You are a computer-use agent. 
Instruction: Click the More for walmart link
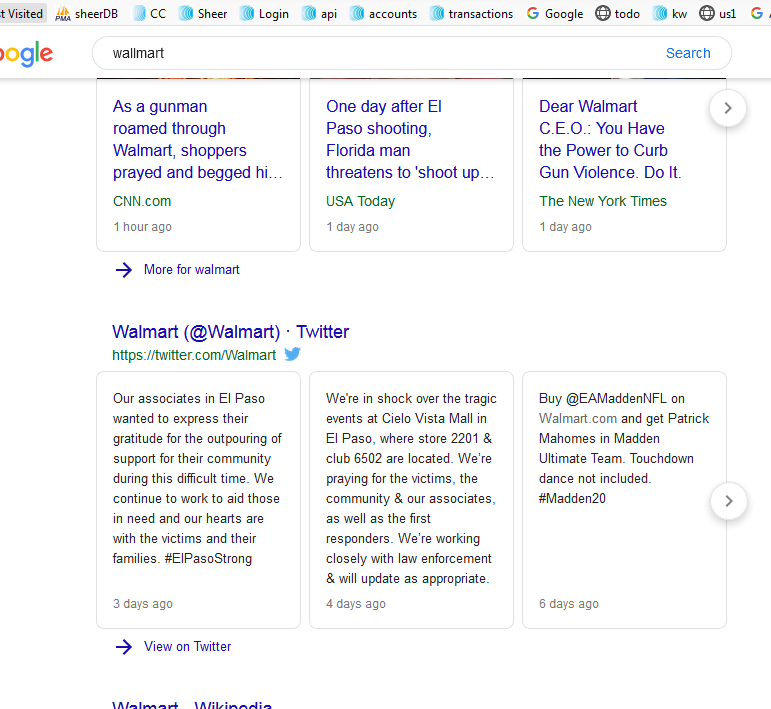pyautogui.click(x=192, y=269)
